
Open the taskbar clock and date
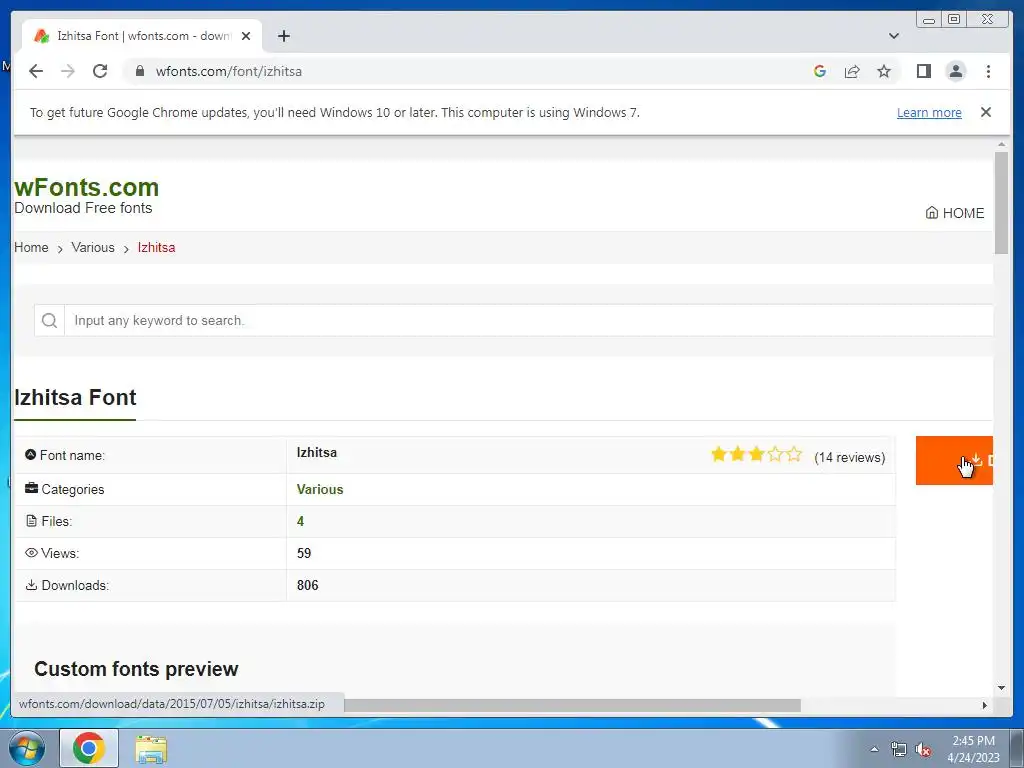[973, 749]
